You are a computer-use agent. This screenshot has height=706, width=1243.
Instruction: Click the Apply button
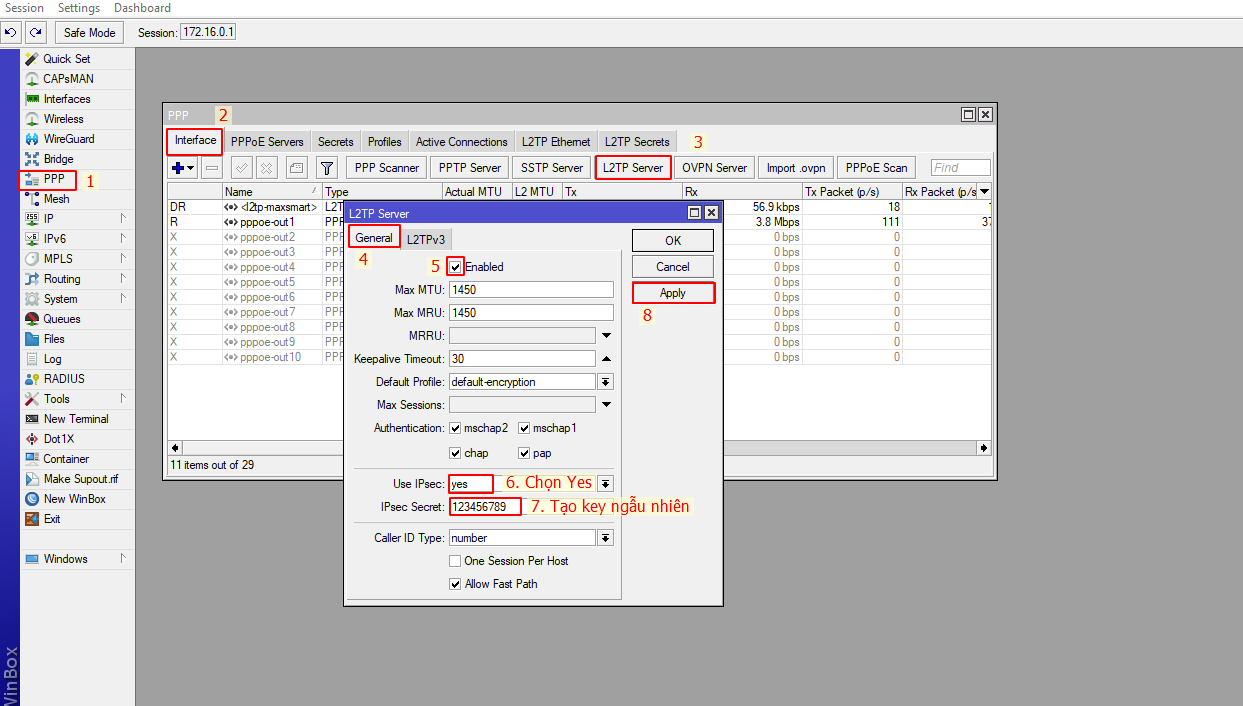[673, 293]
